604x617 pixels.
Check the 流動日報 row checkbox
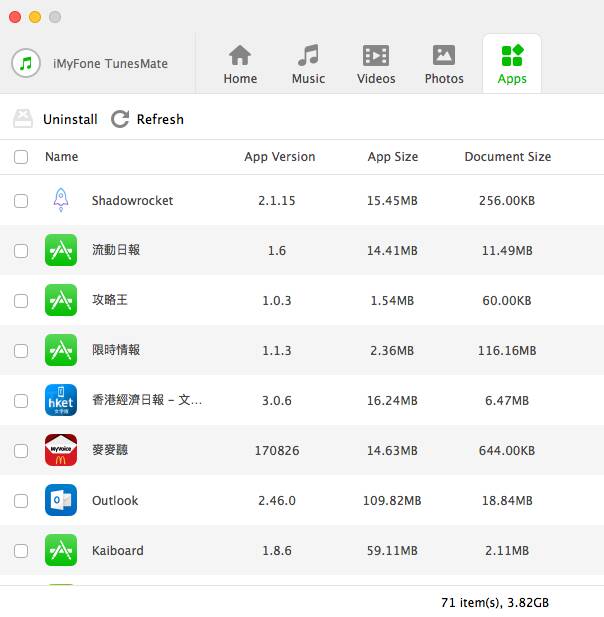[x=21, y=251]
